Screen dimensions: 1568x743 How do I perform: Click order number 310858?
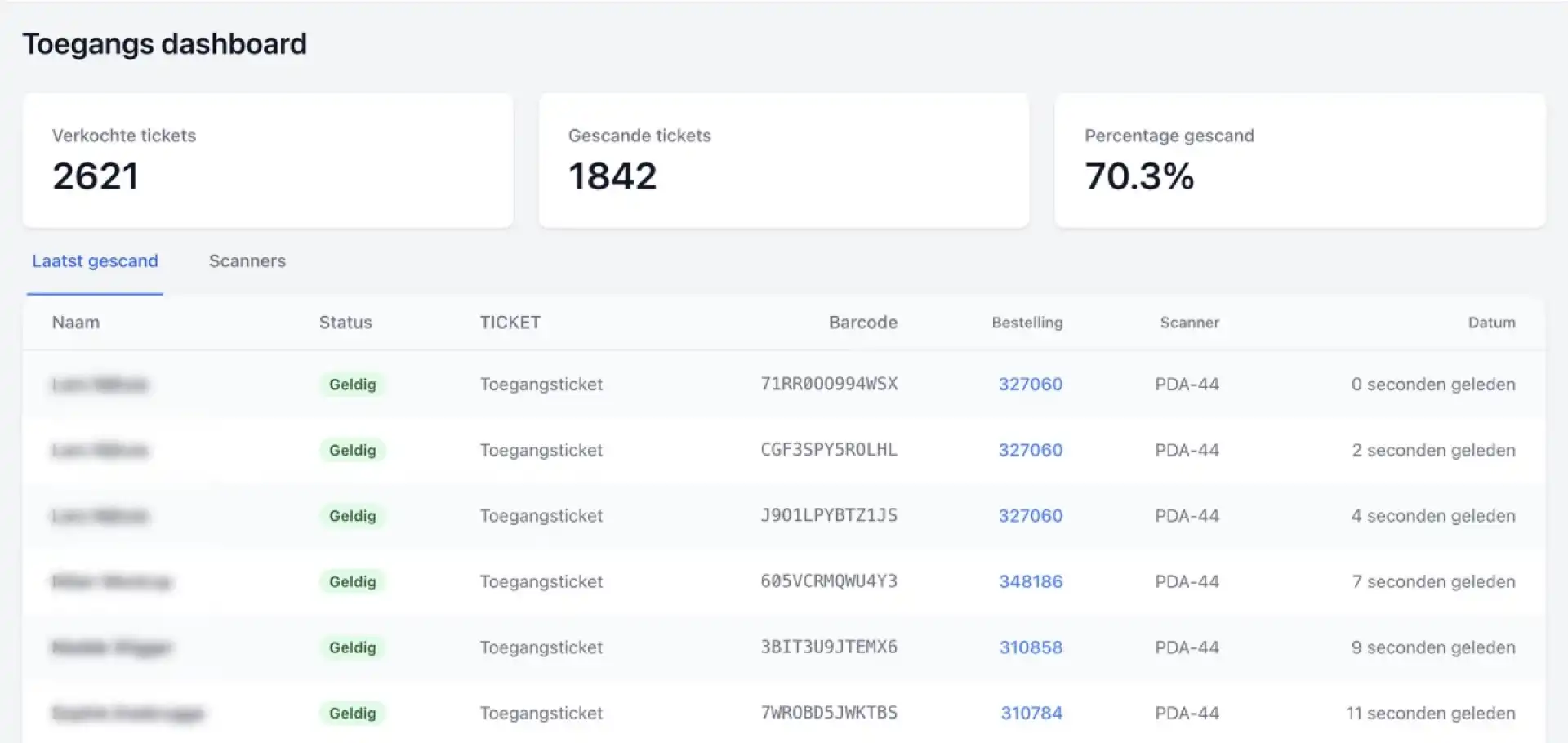(1031, 647)
